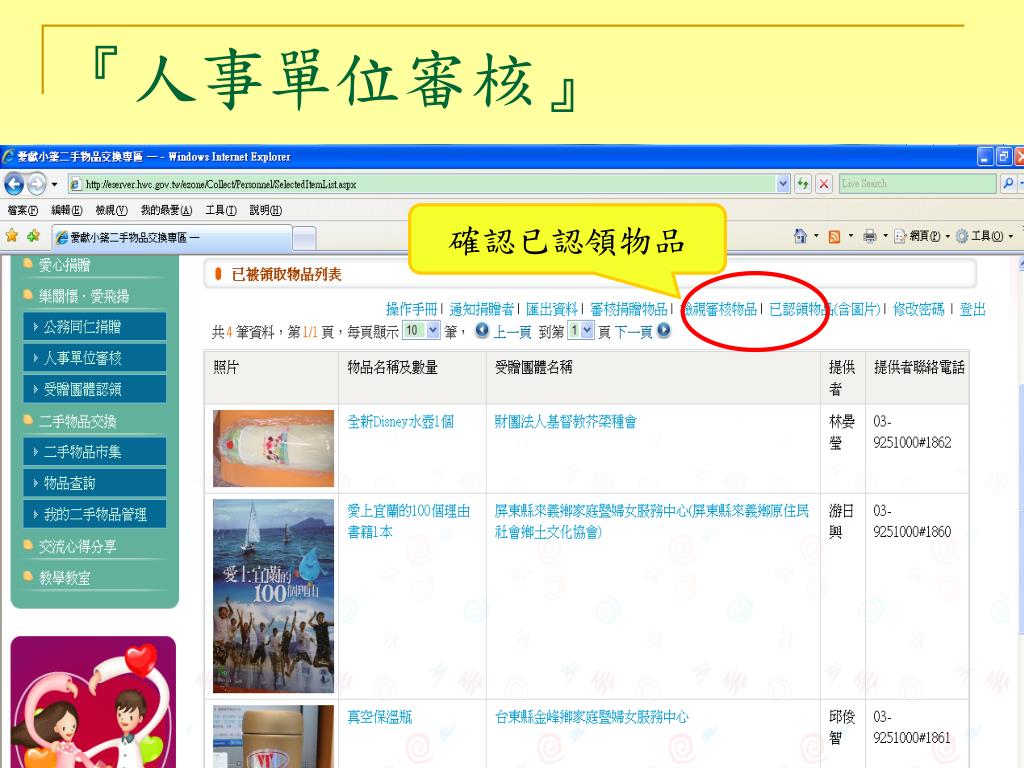Click the 修改密碼 link
This screenshot has width=1024, height=768.
[x=918, y=309]
